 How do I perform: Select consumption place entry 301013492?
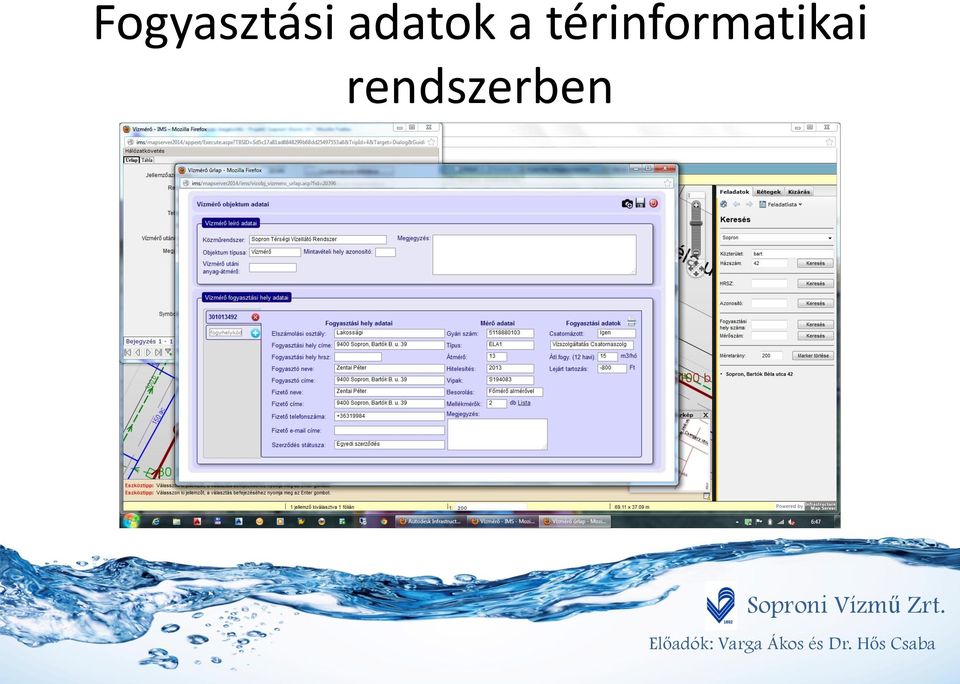point(223,317)
